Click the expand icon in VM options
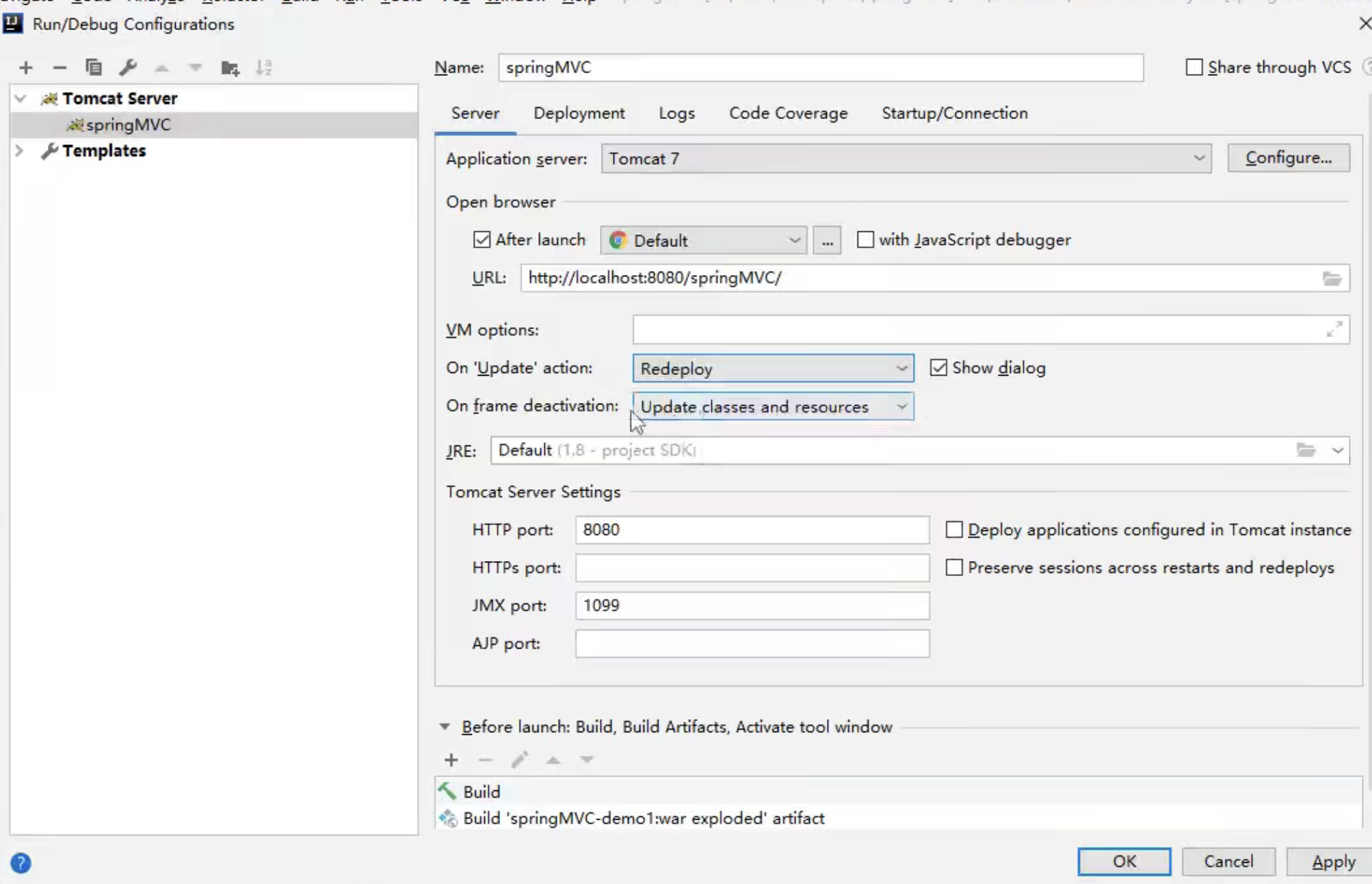This screenshot has width=1372, height=884. click(1334, 330)
